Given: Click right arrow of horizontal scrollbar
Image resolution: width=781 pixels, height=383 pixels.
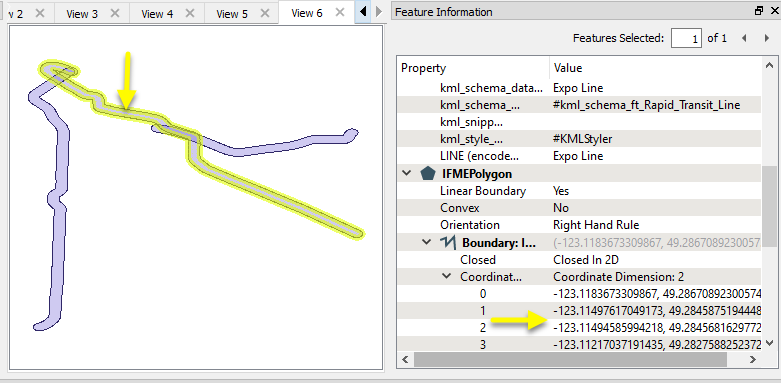Looking at the screenshot, I should (754, 359).
